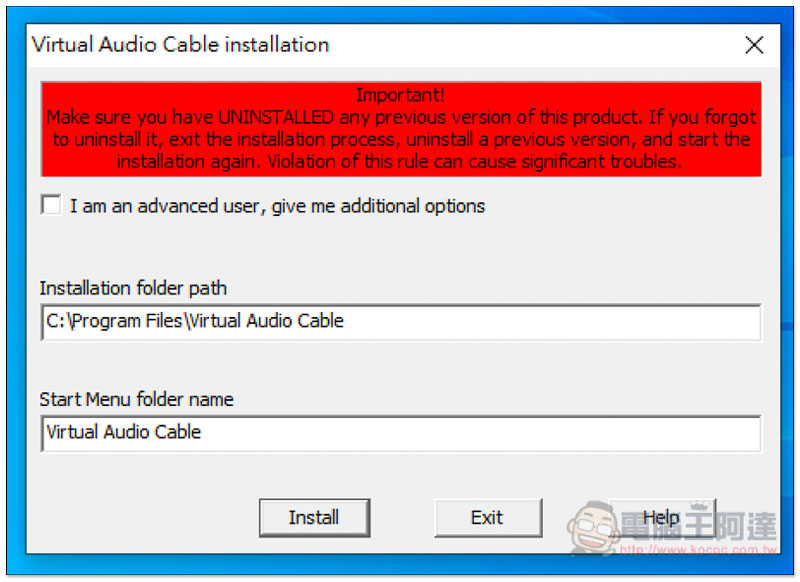Quit the installer using the Exit button
Image resolution: width=800 pixels, height=582 pixels.
(x=488, y=517)
